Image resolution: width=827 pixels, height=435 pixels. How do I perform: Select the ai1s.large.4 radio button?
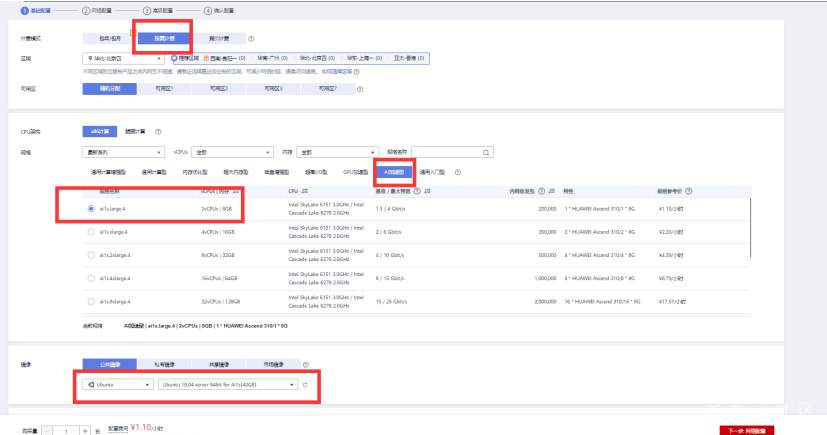point(91,209)
